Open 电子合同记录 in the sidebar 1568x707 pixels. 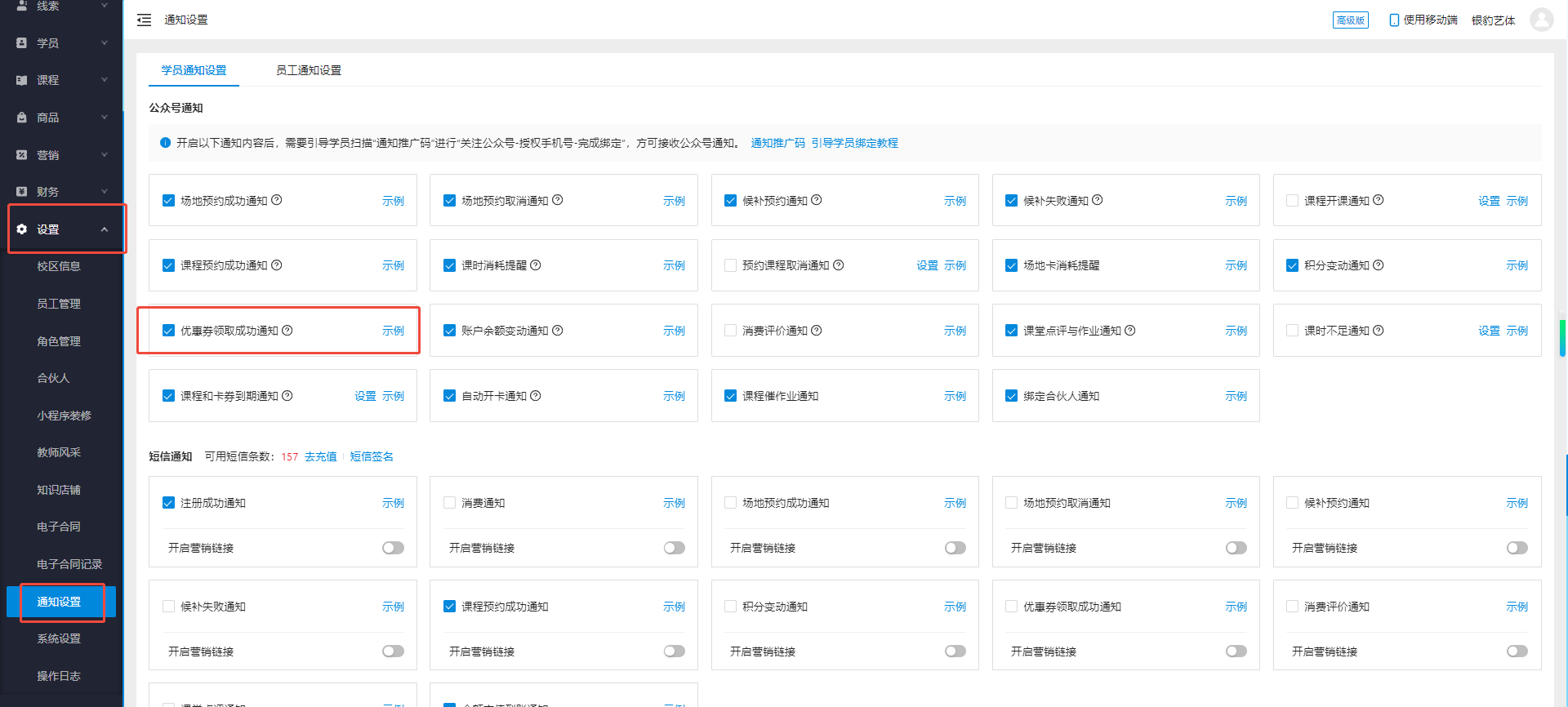[69, 564]
